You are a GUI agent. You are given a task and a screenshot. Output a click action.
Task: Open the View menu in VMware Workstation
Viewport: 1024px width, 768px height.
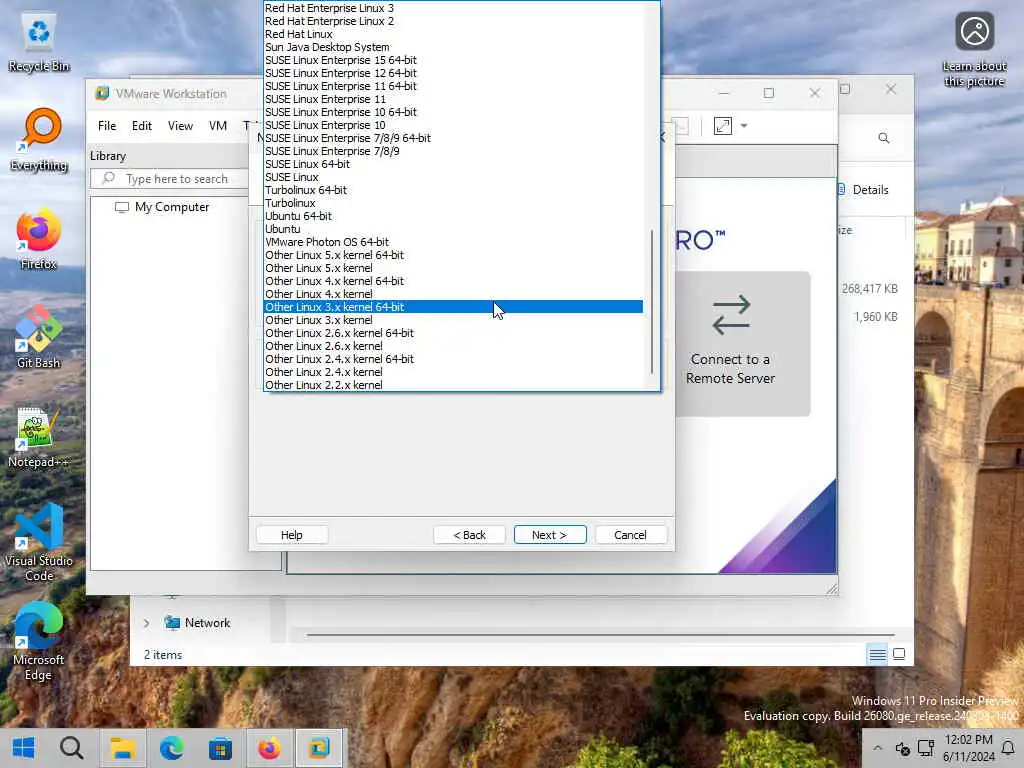click(x=180, y=126)
